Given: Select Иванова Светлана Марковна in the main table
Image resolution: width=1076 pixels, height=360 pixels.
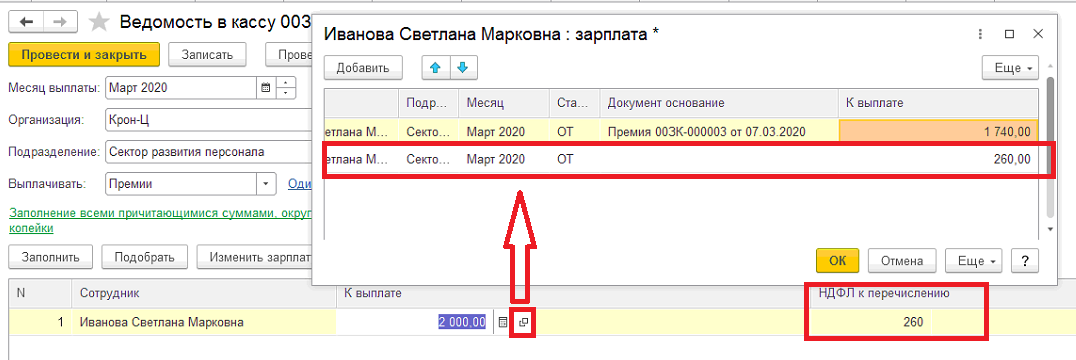Looking at the screenshot, I should click(204, 322).
